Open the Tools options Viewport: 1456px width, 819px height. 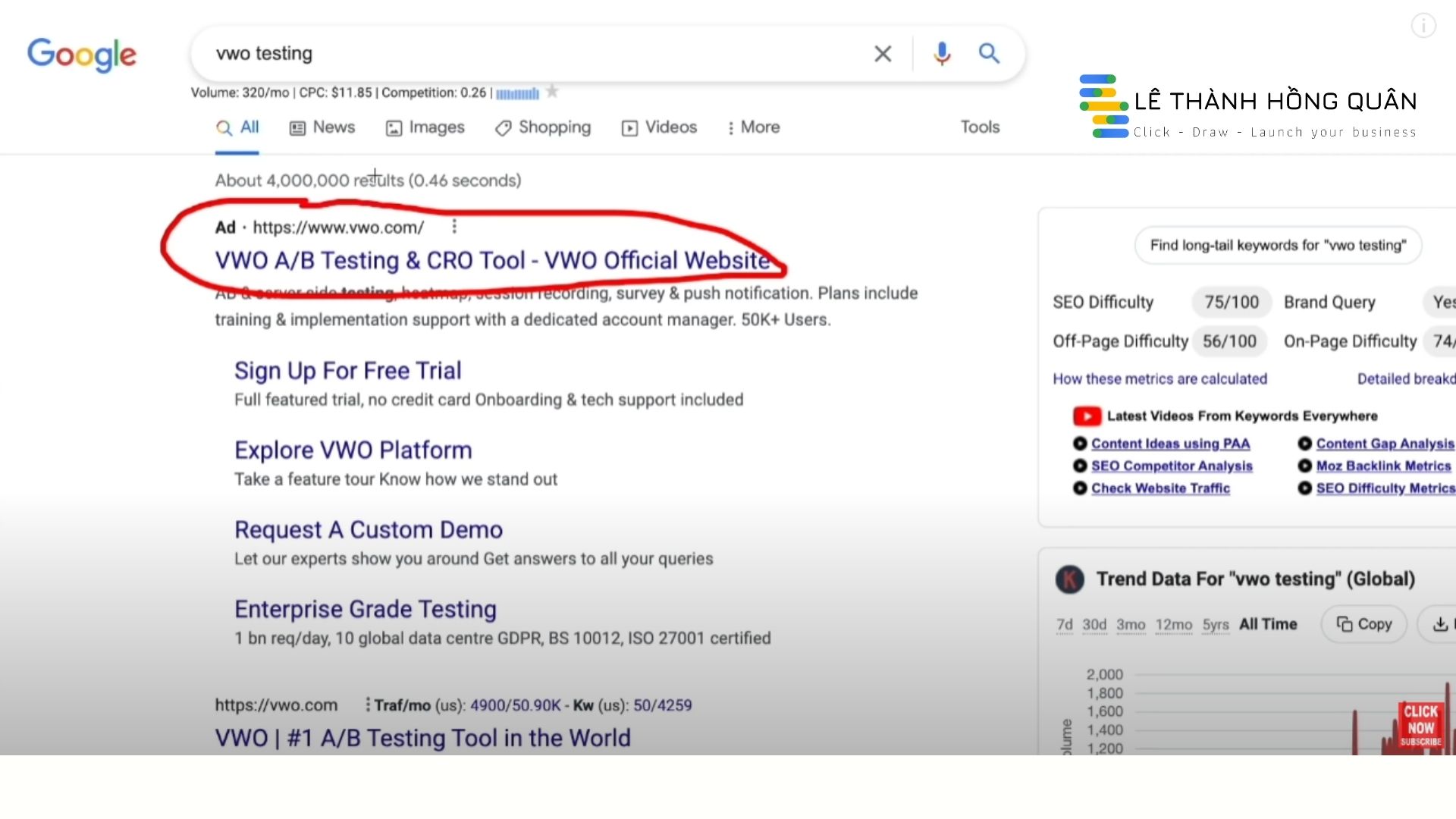coord(980,127)
